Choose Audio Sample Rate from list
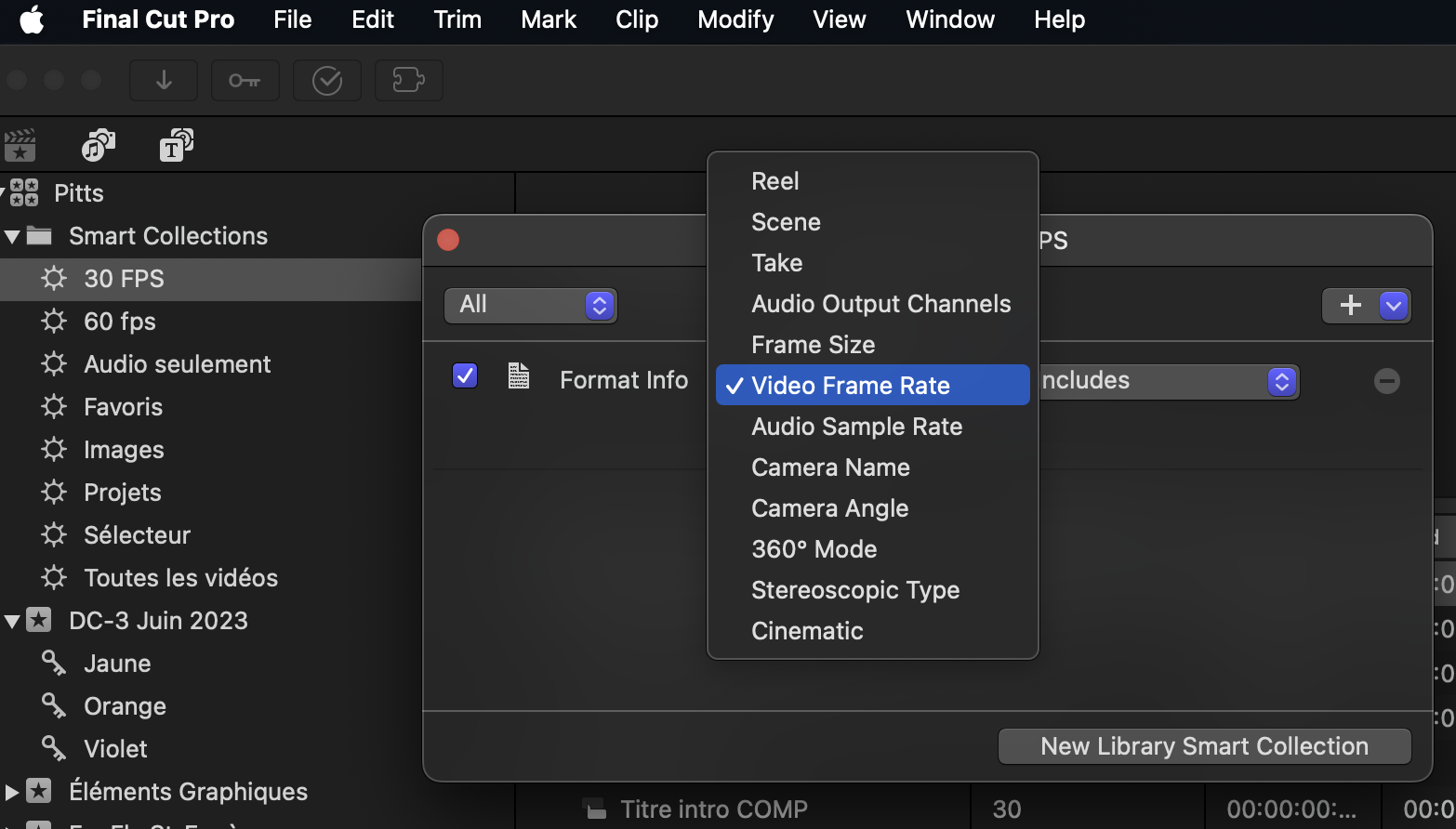 pyautogui.click(x=856, y=427)
